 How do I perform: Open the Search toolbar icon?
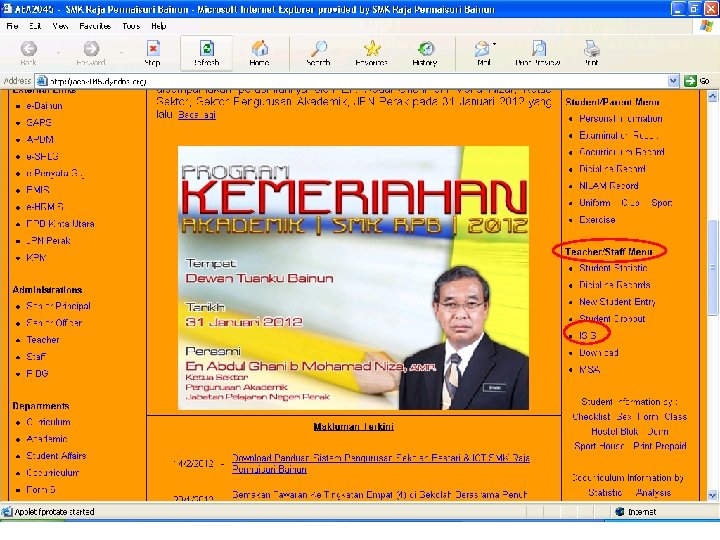pyautogui.click(x=319, y=48)
